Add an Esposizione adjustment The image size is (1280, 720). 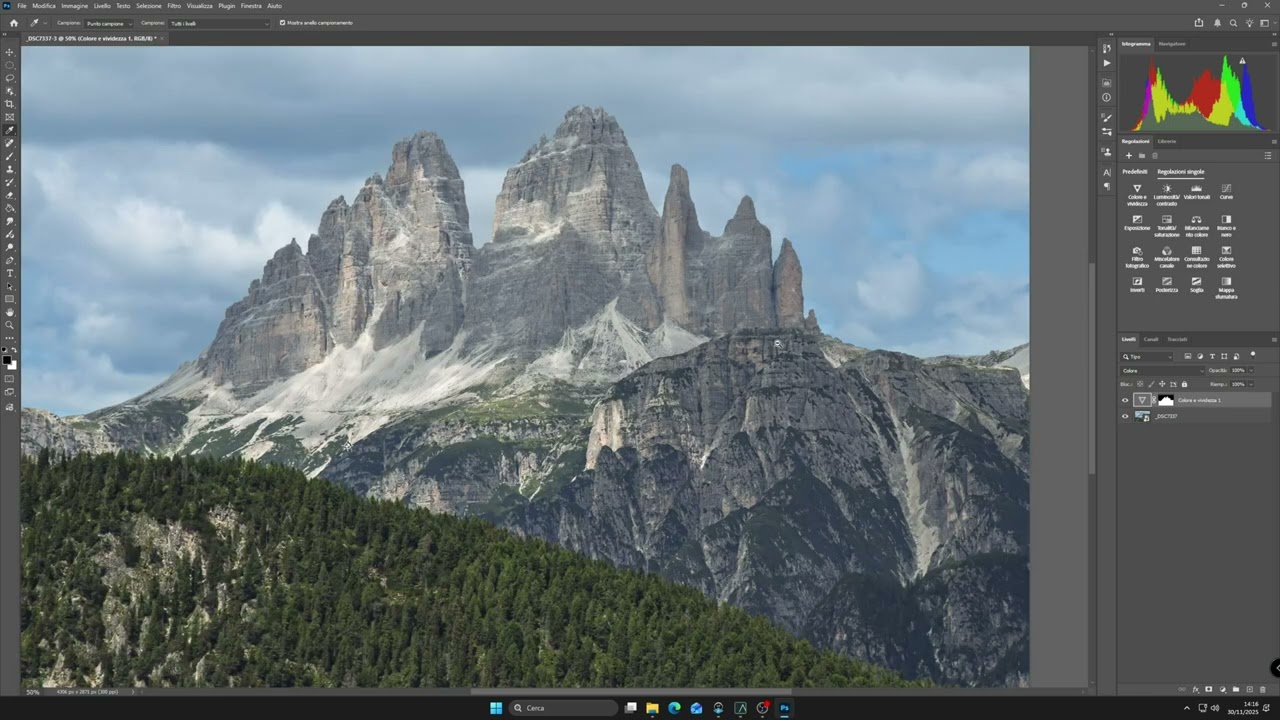pyautogui.click(x=1137, y=222)
